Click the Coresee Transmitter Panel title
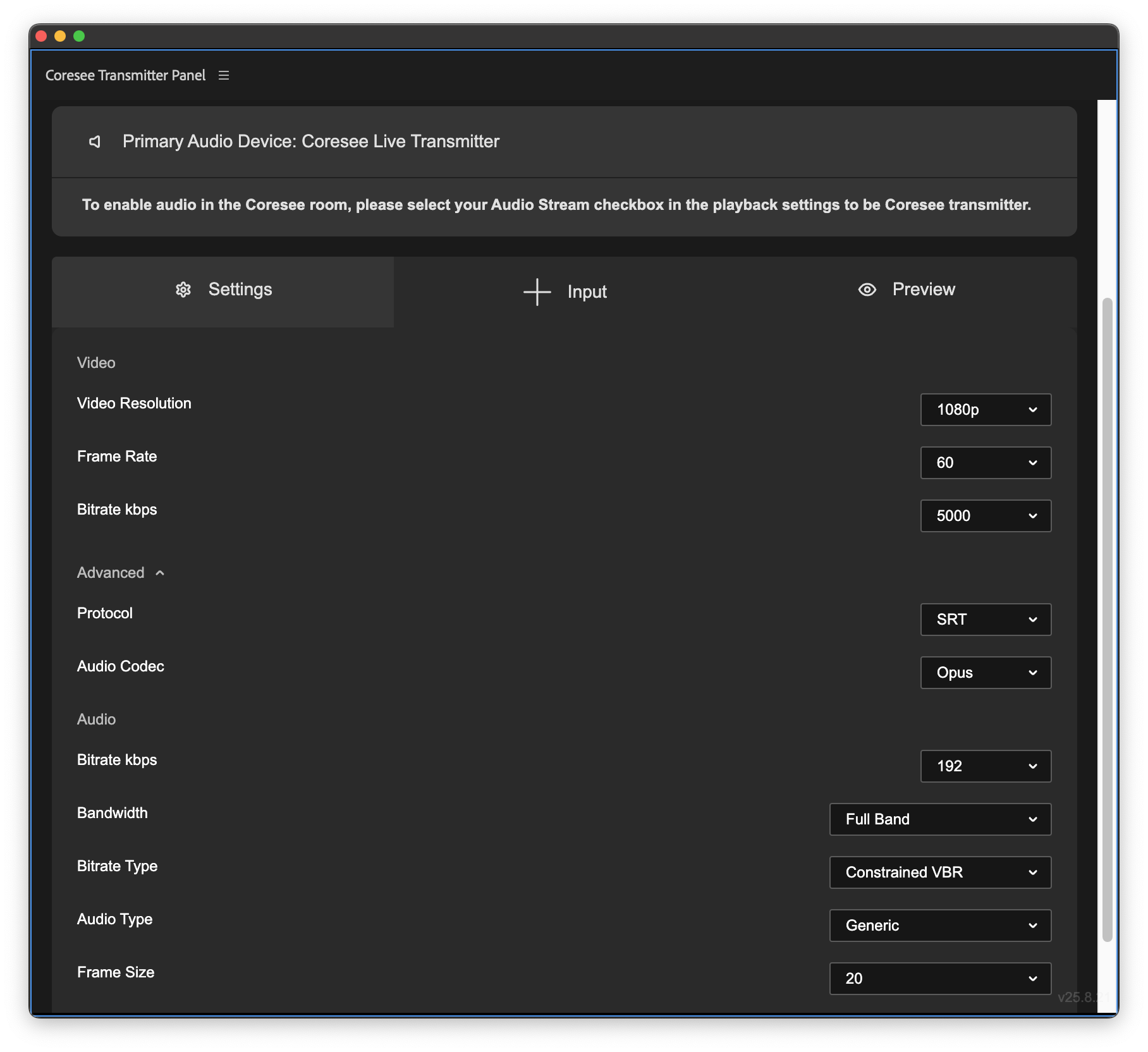 click(x=125, y=75)
